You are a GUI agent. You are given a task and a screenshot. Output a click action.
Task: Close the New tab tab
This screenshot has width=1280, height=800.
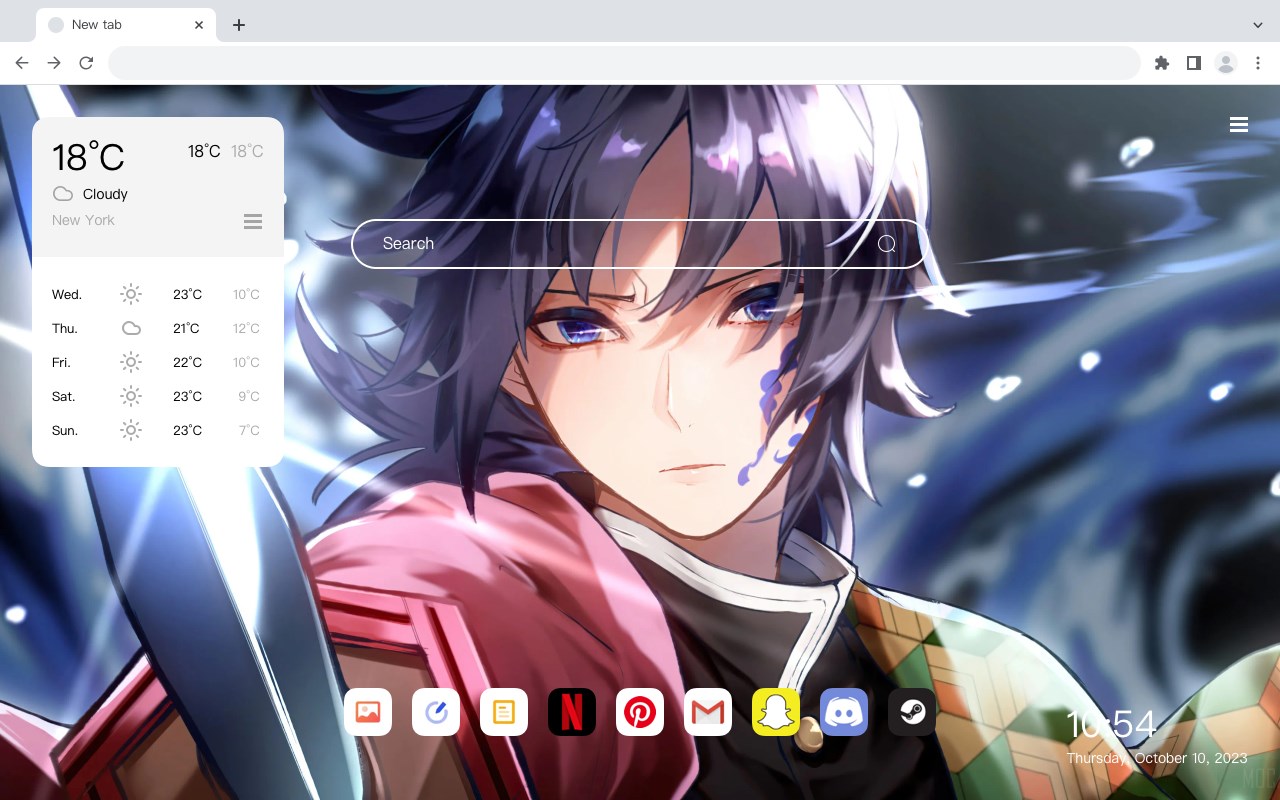tap(199, 25)
